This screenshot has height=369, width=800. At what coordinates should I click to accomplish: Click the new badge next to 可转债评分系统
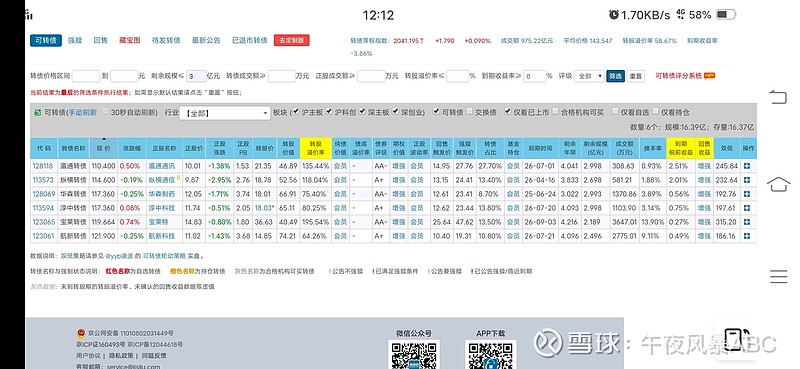(x=709, y=76)
